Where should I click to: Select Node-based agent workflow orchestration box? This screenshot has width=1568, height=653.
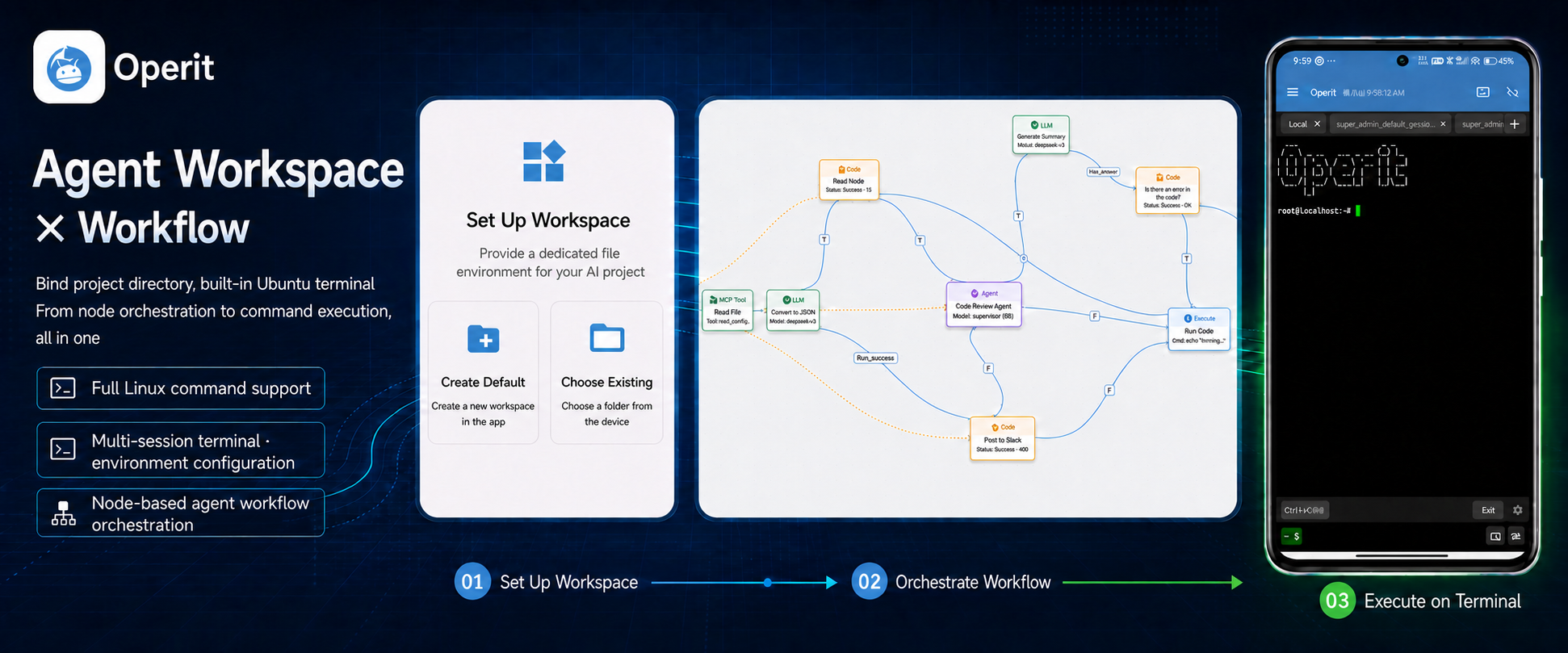pos(181,513)
